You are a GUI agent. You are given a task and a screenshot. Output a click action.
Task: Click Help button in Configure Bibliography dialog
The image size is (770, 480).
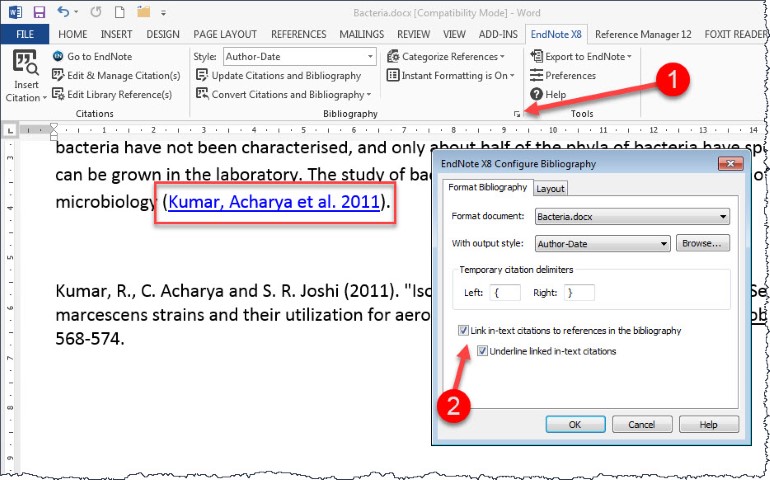pyautogui.click(x=708, y=424)
